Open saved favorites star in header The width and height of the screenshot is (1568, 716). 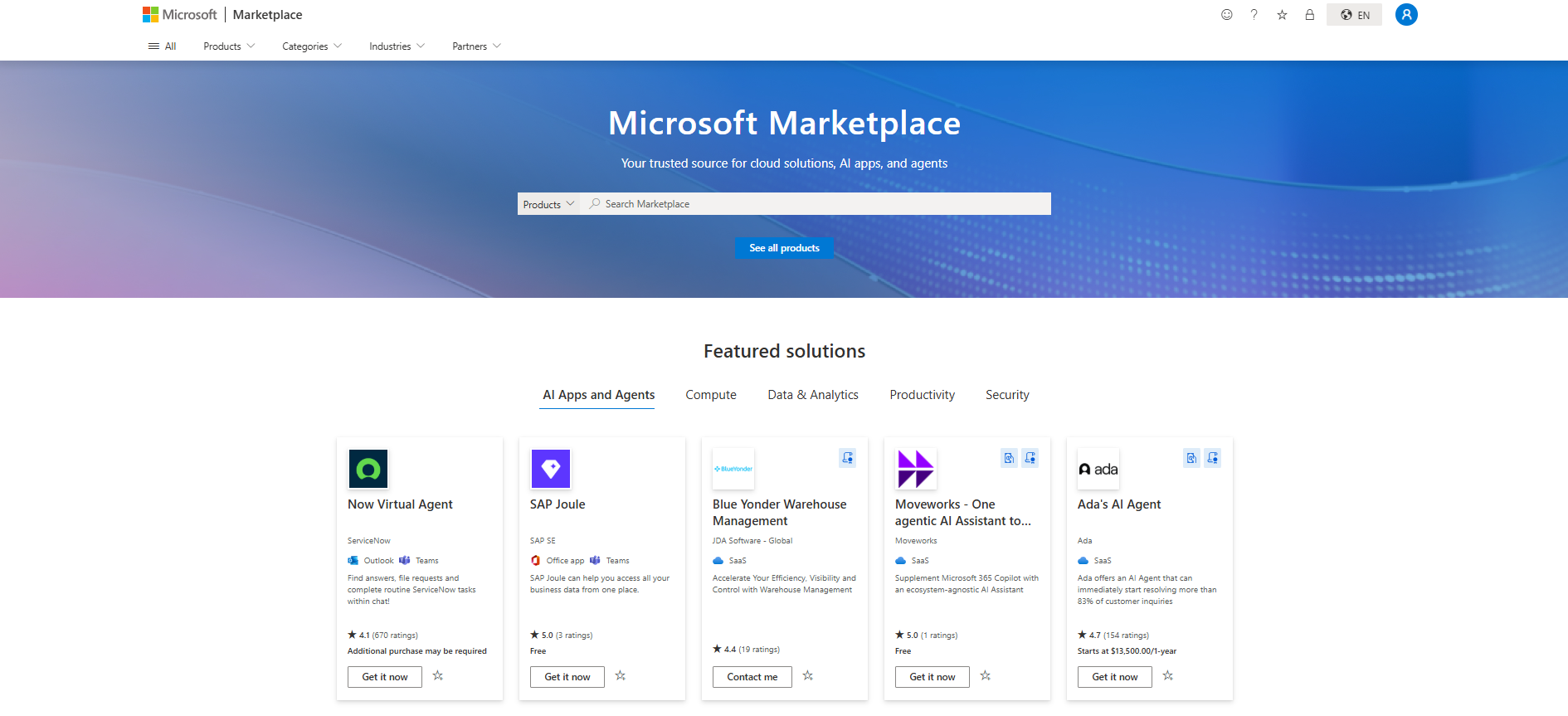point(1282,15)
